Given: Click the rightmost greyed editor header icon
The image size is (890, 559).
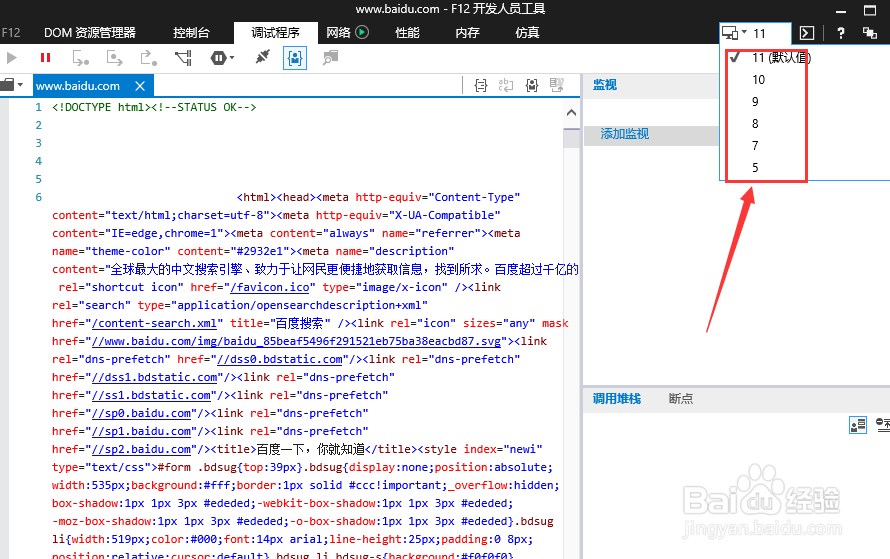Looking at the screenshot, I should pos(557,85).
